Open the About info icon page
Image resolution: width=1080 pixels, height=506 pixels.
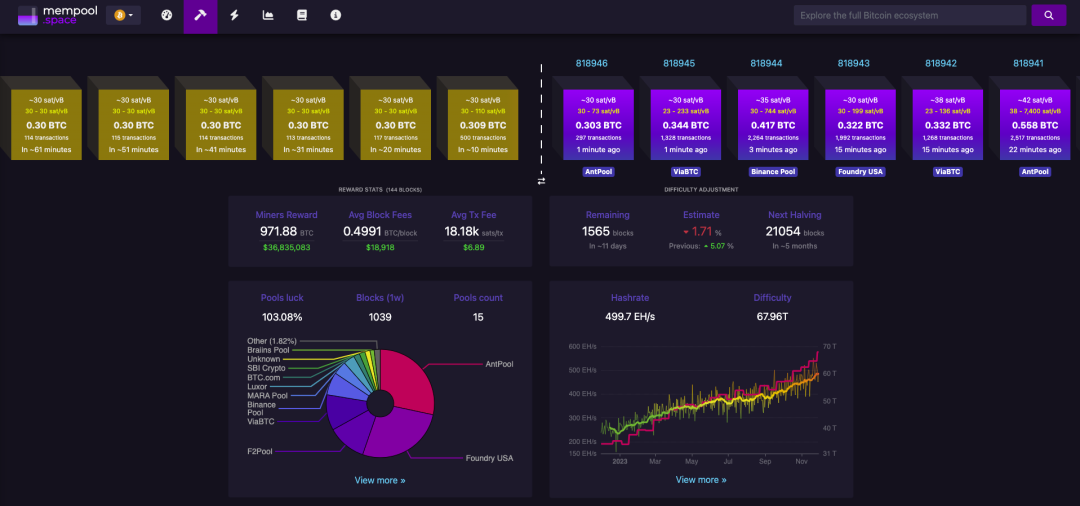coord(336,16)
